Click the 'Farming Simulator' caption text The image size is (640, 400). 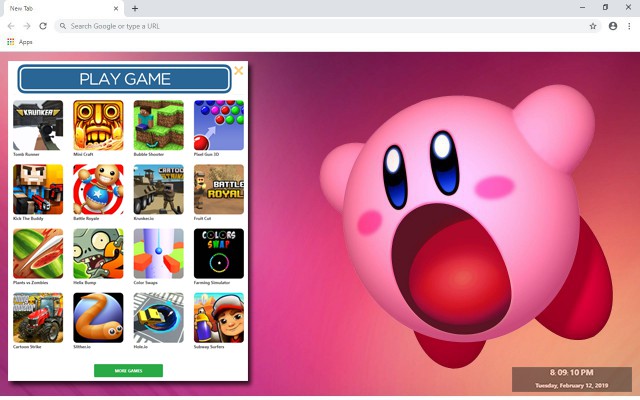[x=212, y=282]
